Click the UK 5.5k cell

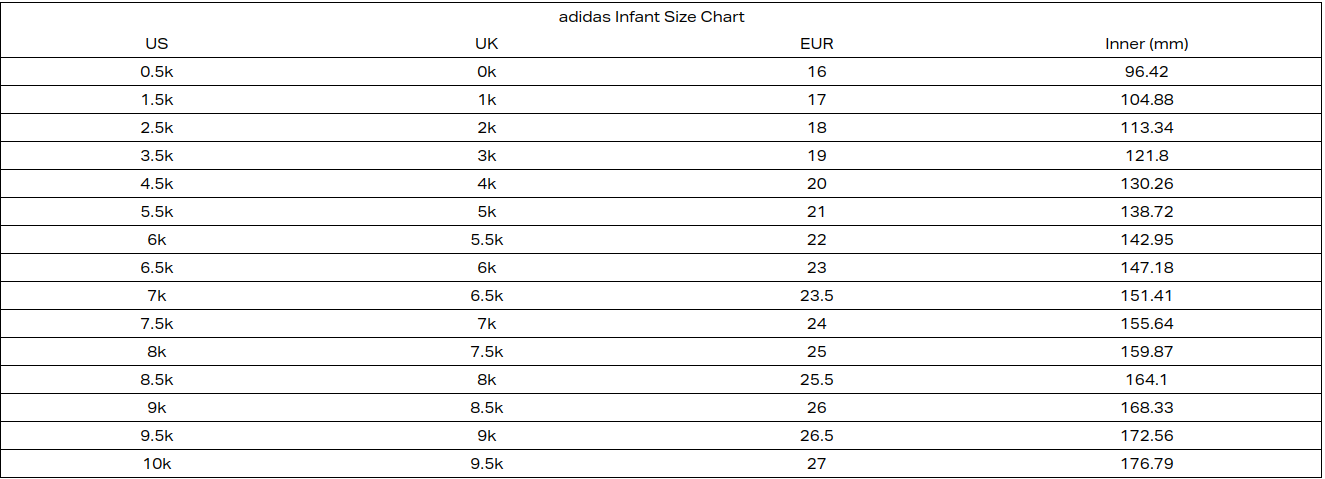point(487,240)
